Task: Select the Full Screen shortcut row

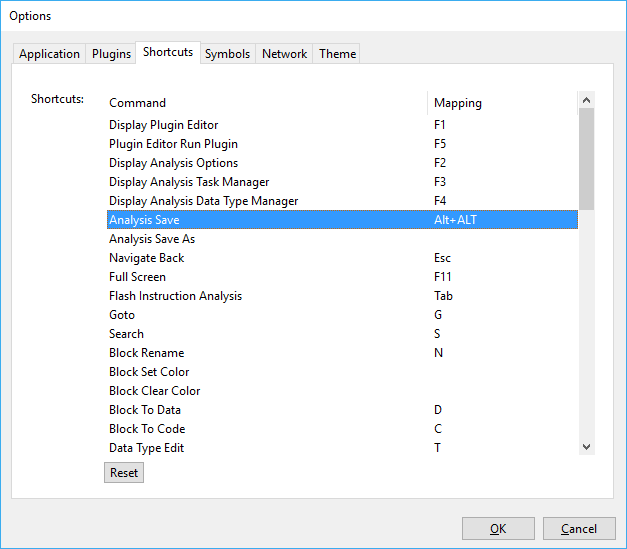Action: pos(137,277)
